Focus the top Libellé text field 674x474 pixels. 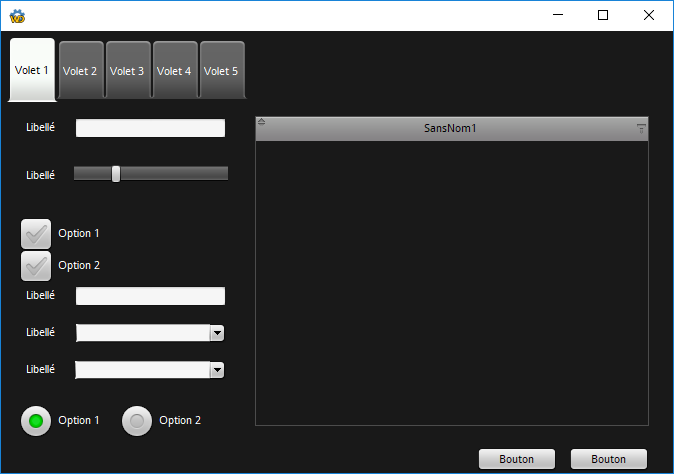point(150,128)
